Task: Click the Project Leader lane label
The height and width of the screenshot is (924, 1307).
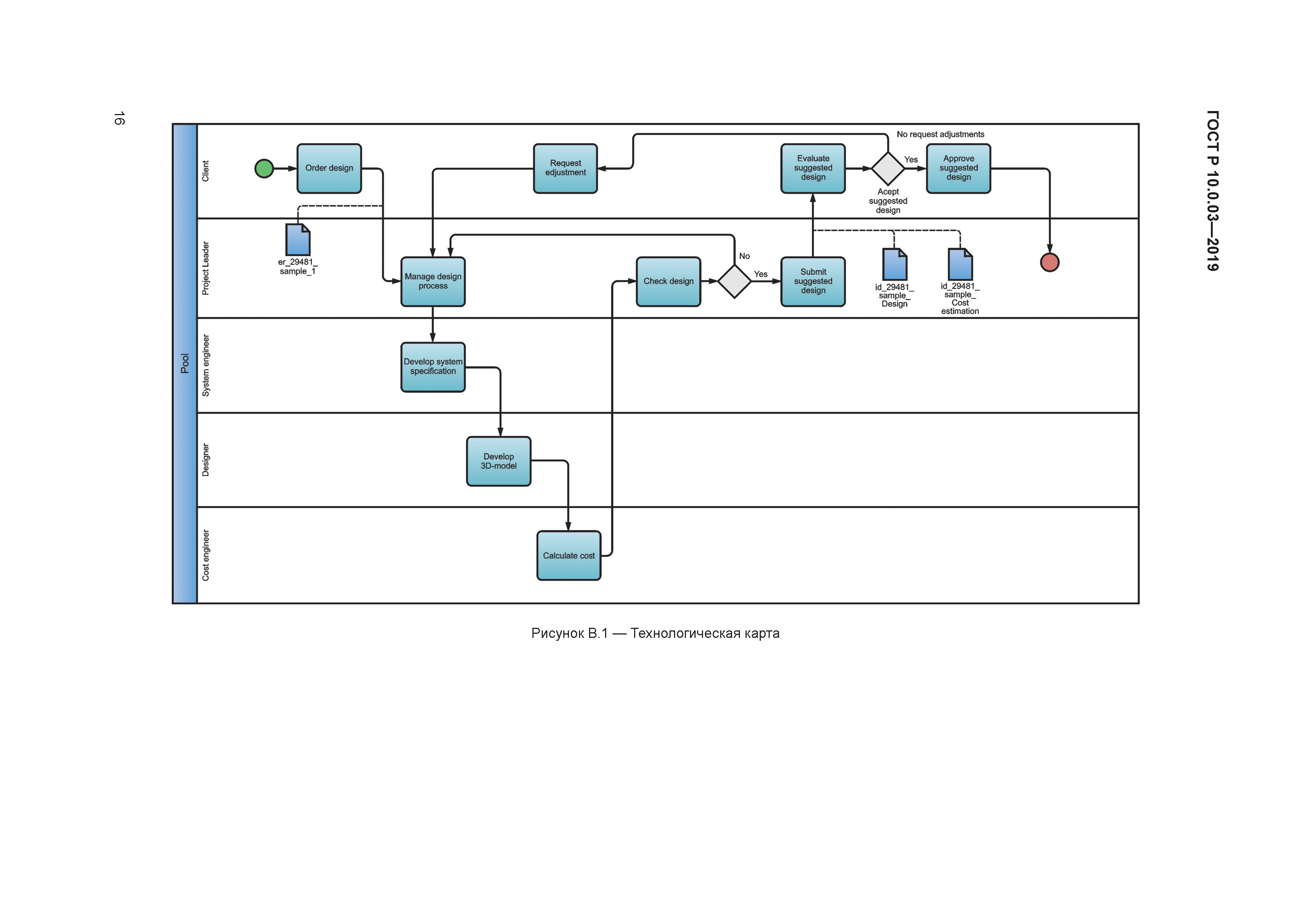Action: pos(206,268)
